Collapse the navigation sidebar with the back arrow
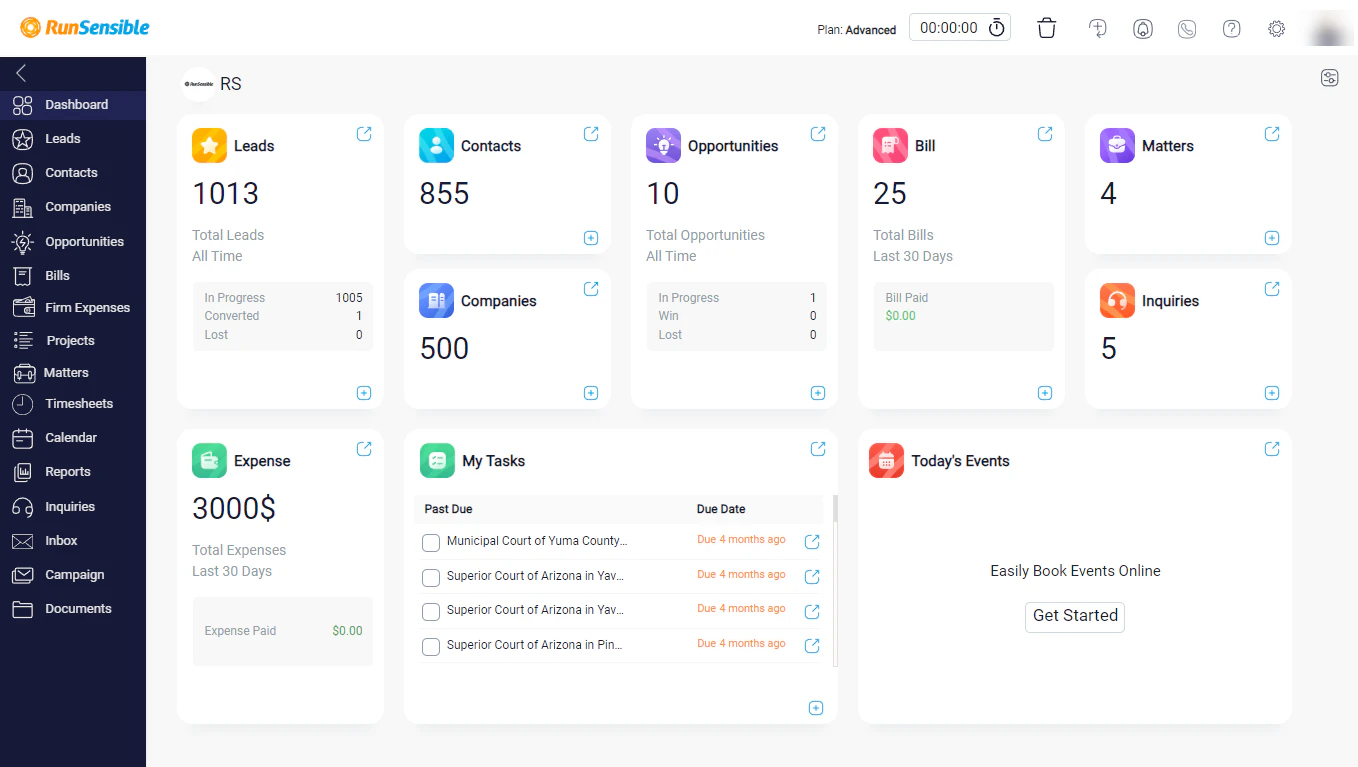The width and height of the screenshot is (1358, 767). (x=22, y=72)
